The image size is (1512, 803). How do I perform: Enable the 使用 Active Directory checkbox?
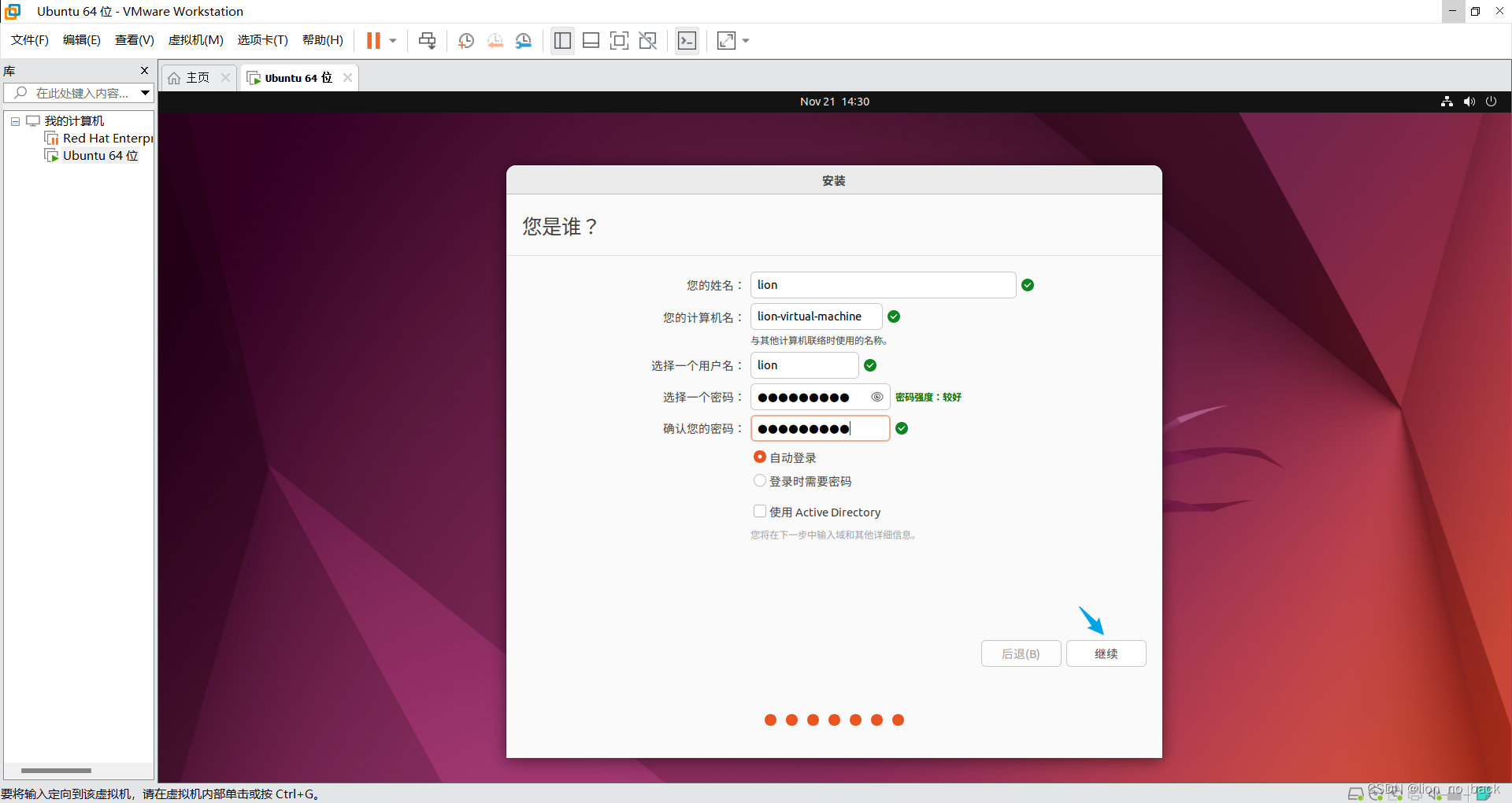click(760, 511)
